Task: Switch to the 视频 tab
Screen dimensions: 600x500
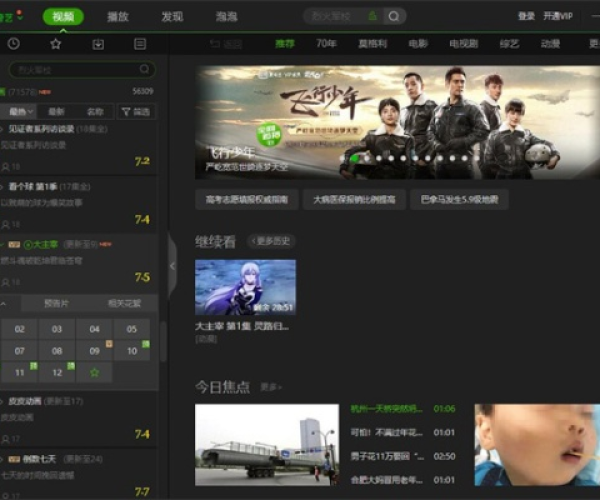Action: pyautogui.click(x=63, y=16)
